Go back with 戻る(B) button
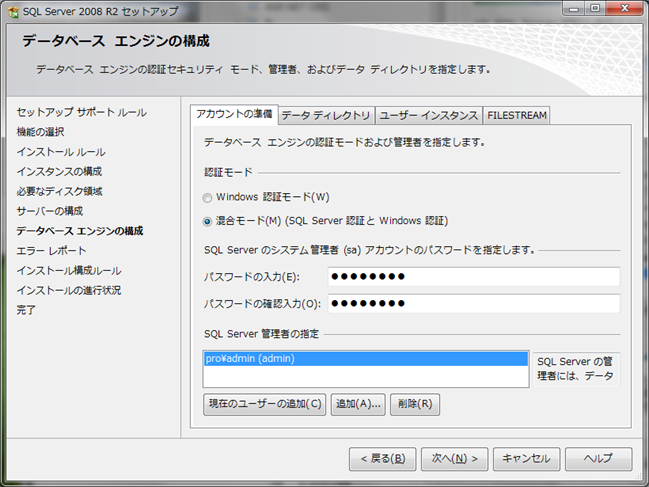This screenshot has width=649, height=487. click(x=382, y=459)
